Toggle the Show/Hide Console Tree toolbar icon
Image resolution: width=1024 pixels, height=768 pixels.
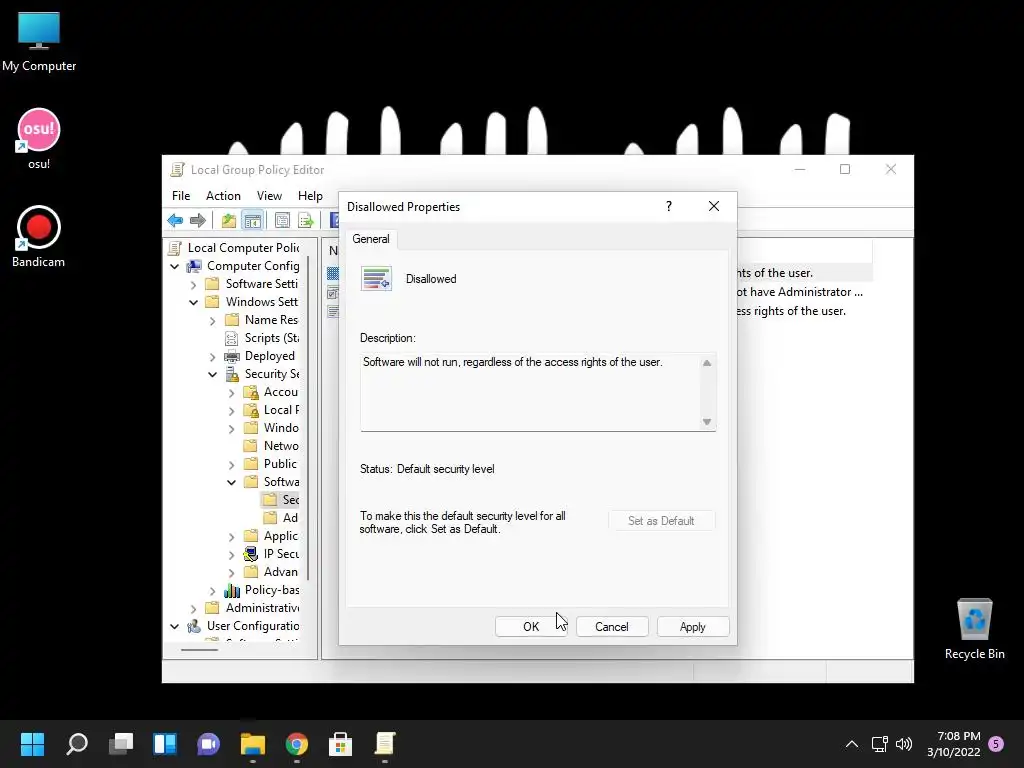(252, 221)
